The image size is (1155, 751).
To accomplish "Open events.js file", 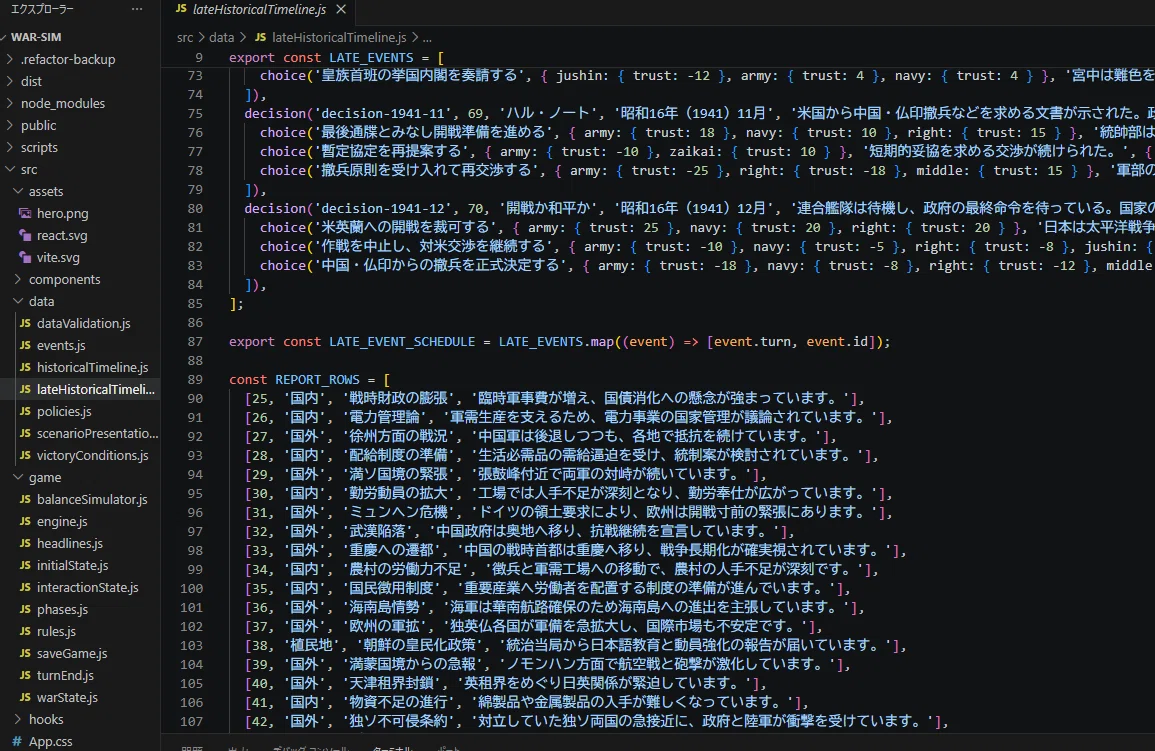I will pyautogui.click(x=61, y=345).
